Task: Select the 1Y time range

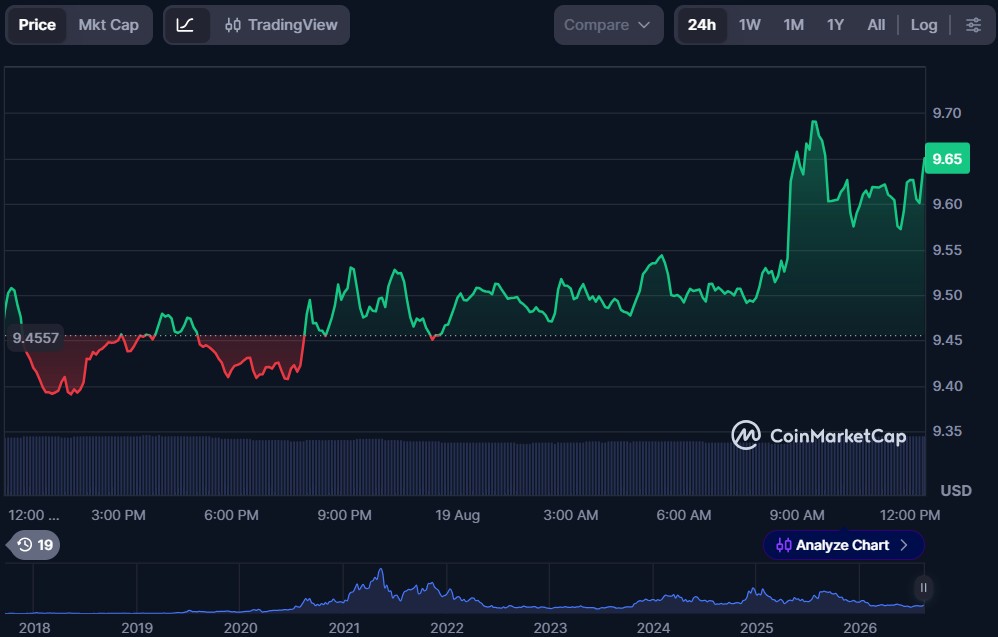Action: 835,25
